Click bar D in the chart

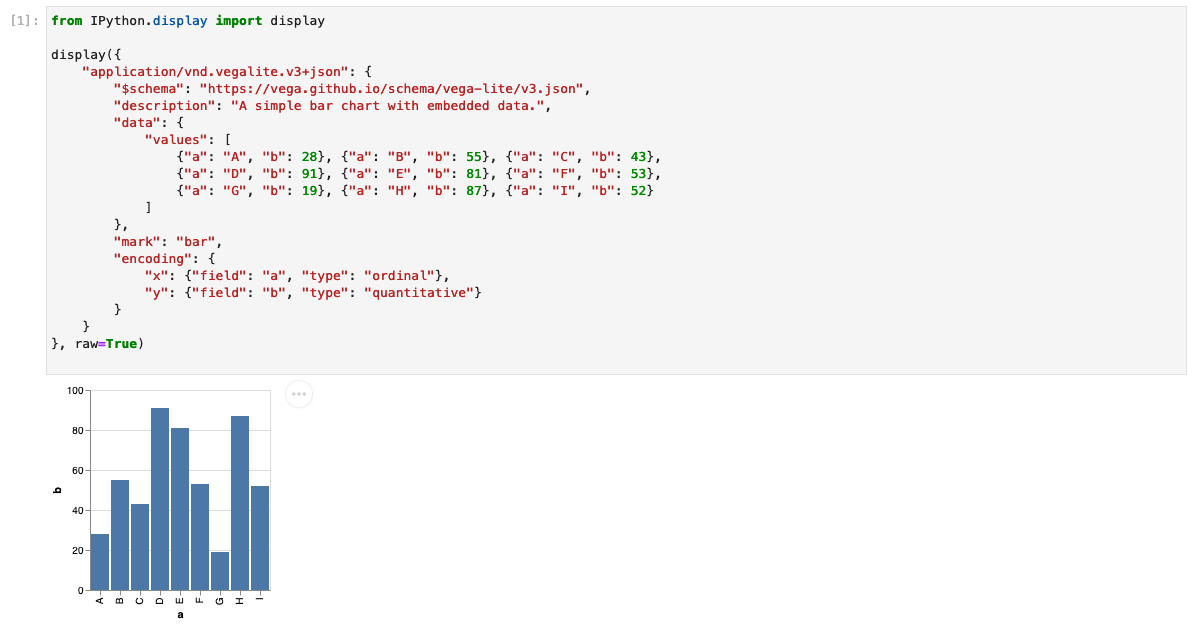(160, 499)
